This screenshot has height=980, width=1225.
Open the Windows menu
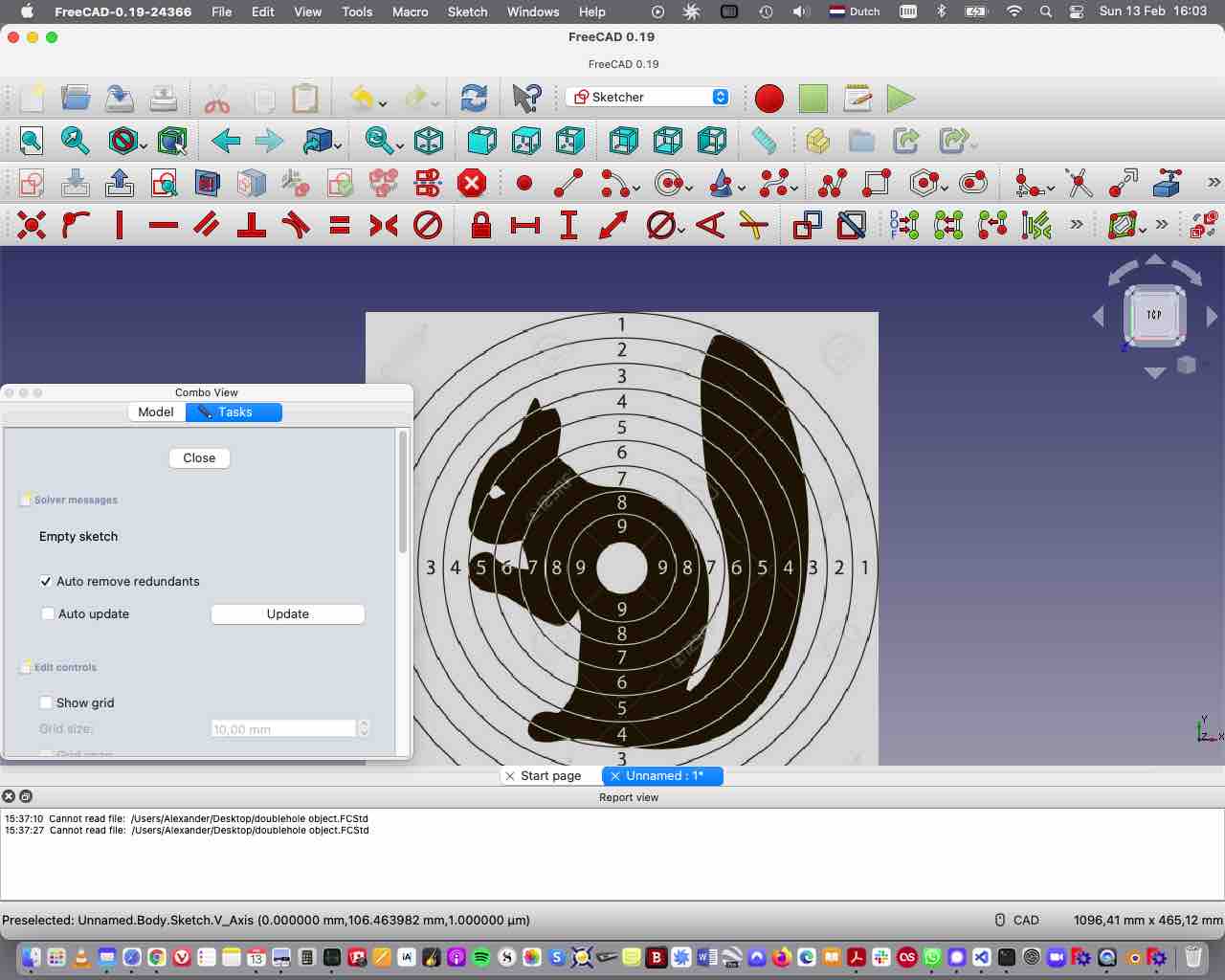point(533,11)
